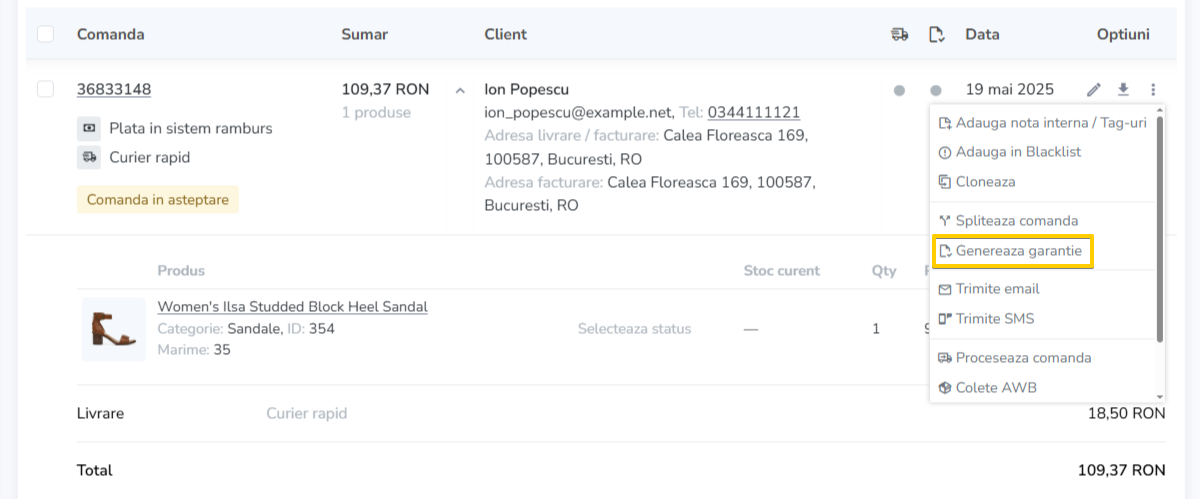
Task: Click the phone number 0344111121
Action: [x=753, y=112]
